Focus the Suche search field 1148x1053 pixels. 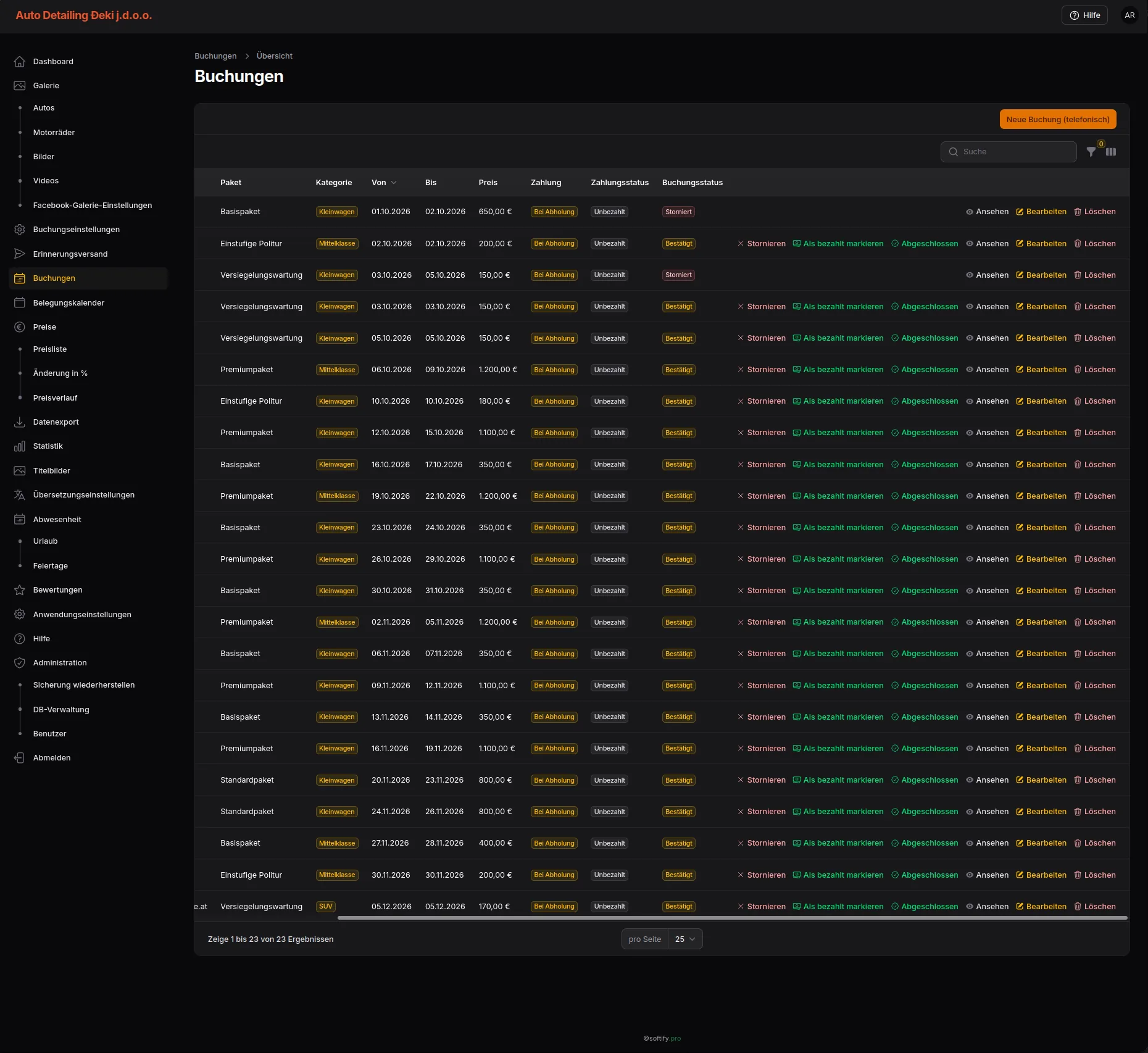tap(1009, 152)
